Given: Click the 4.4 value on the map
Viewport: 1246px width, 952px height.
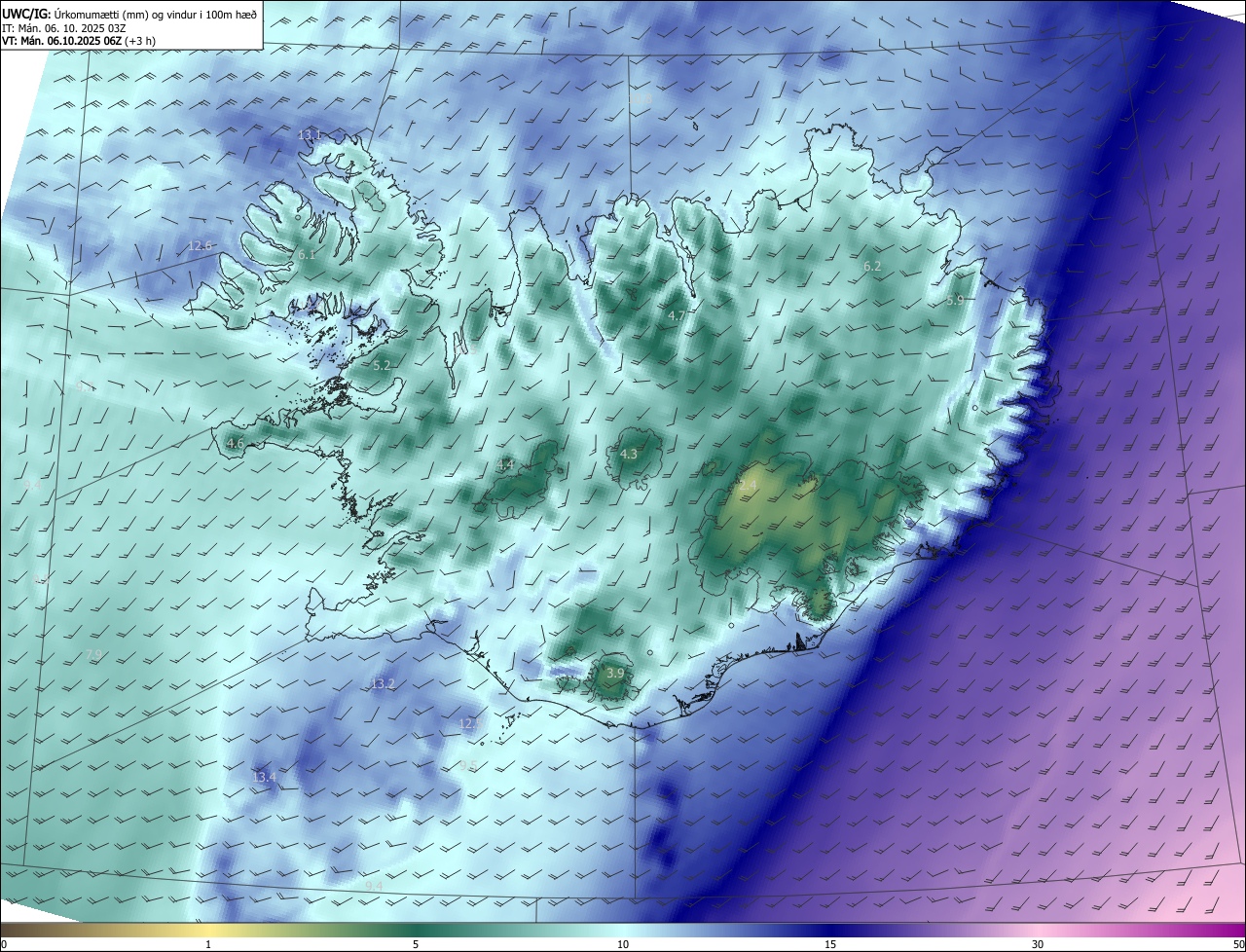Looking at the screenshot, I should tap(505, 464).
